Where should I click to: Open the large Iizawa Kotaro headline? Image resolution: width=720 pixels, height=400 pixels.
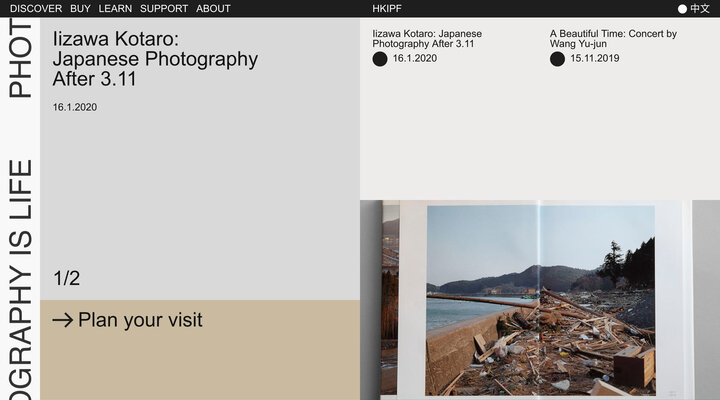pos(155,59)
